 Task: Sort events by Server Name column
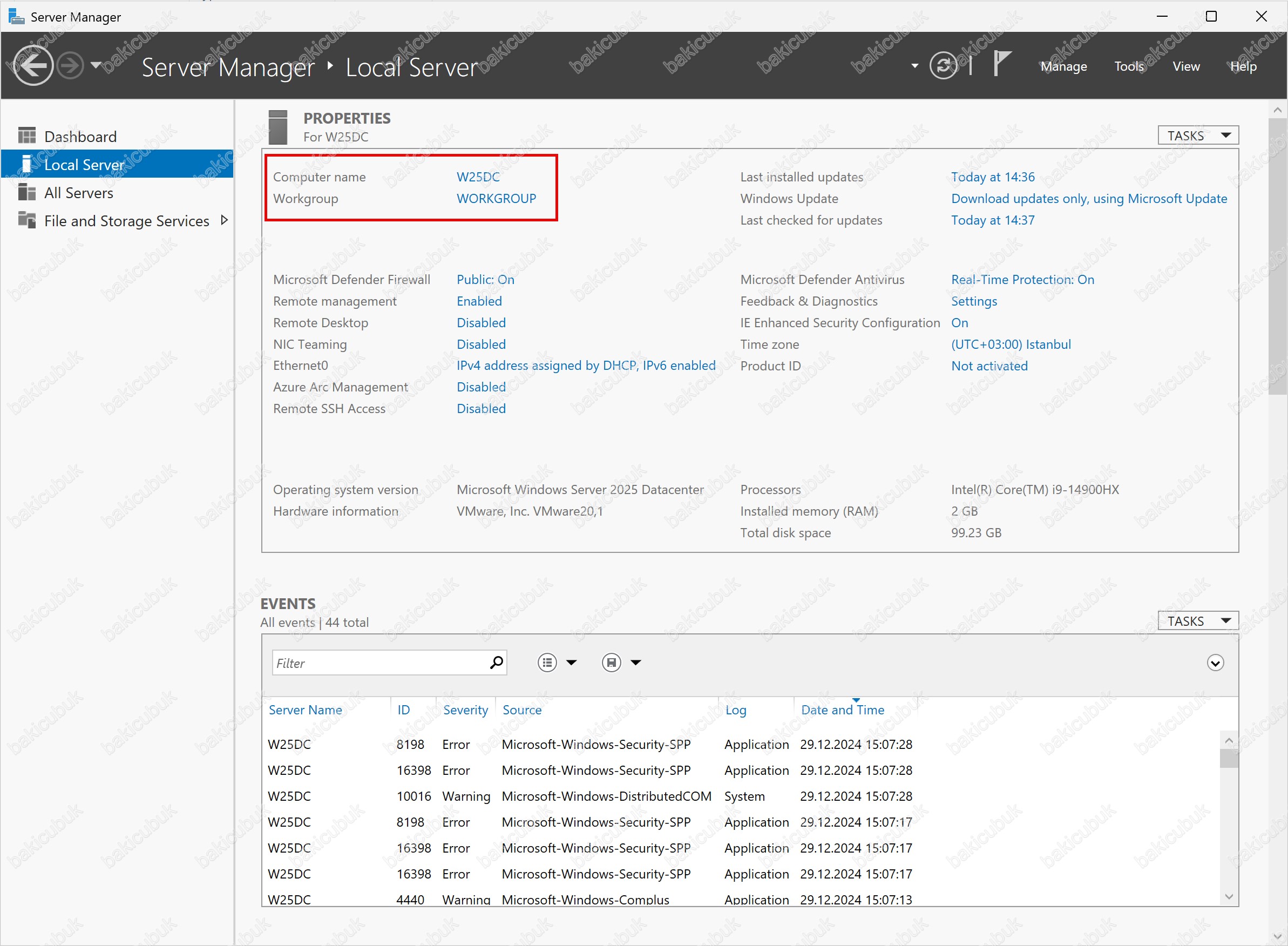pos(305,709)
